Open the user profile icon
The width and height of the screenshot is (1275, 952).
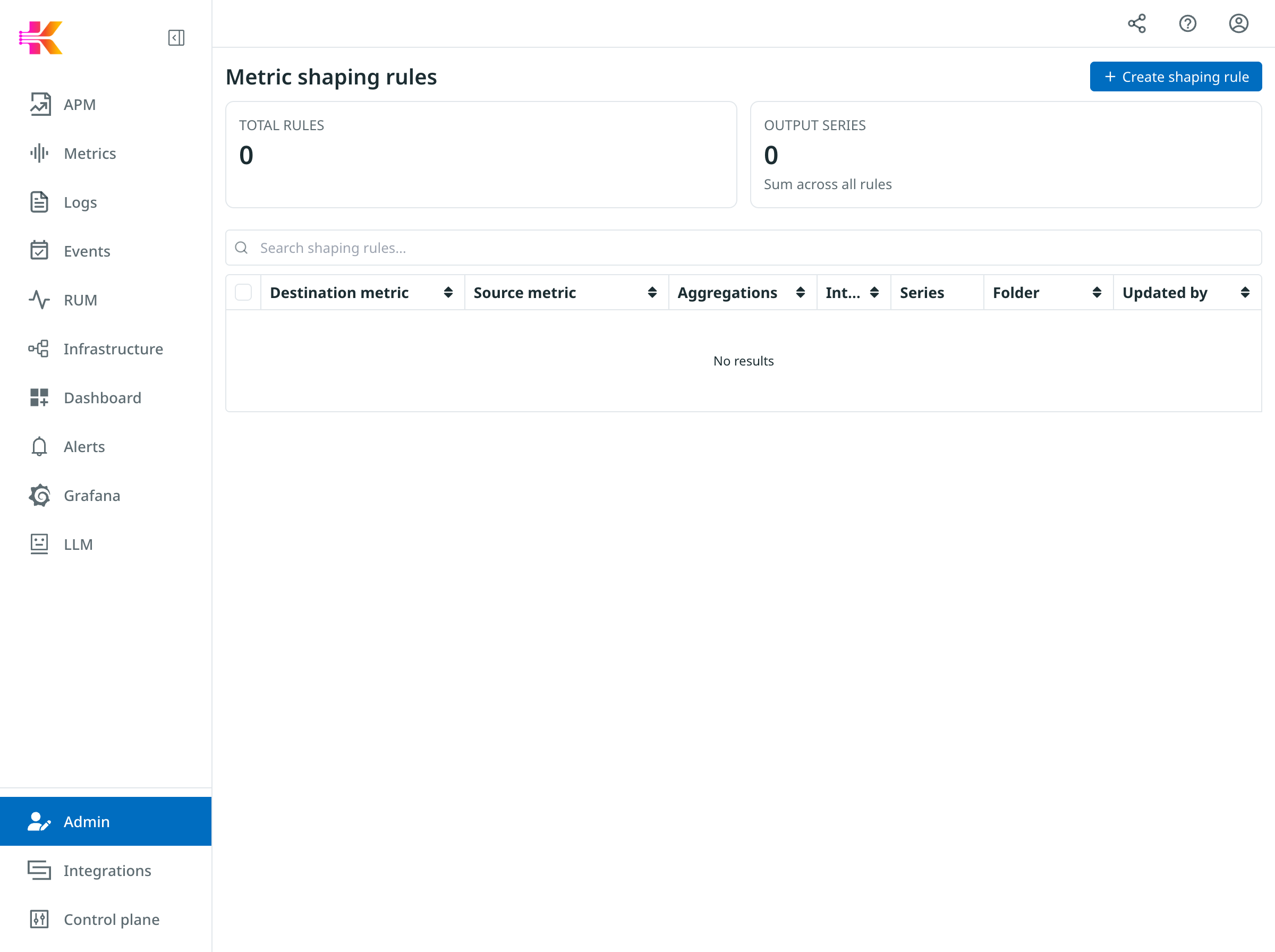(1238, 23)
